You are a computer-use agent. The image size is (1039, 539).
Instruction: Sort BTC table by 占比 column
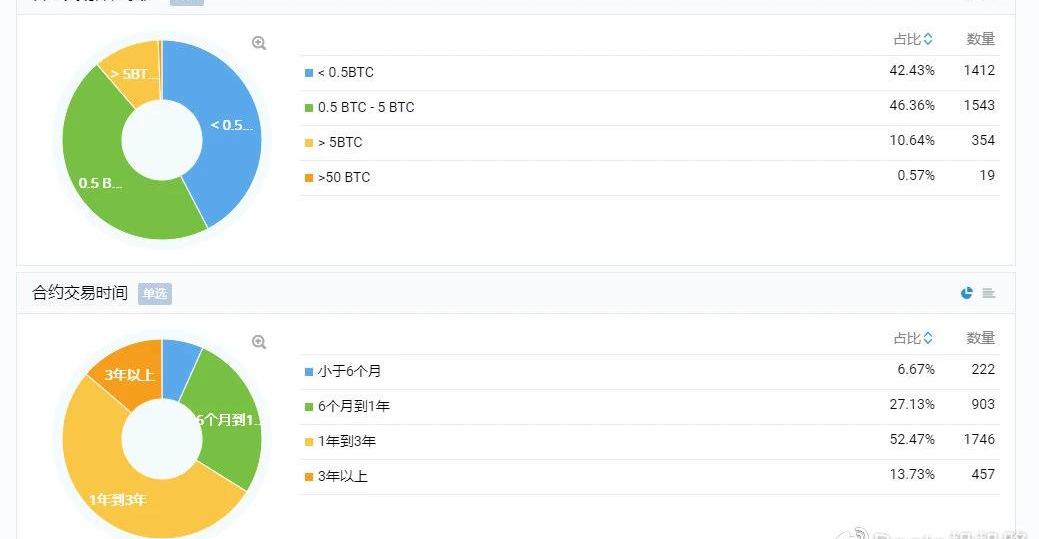[x=913, y=39]
